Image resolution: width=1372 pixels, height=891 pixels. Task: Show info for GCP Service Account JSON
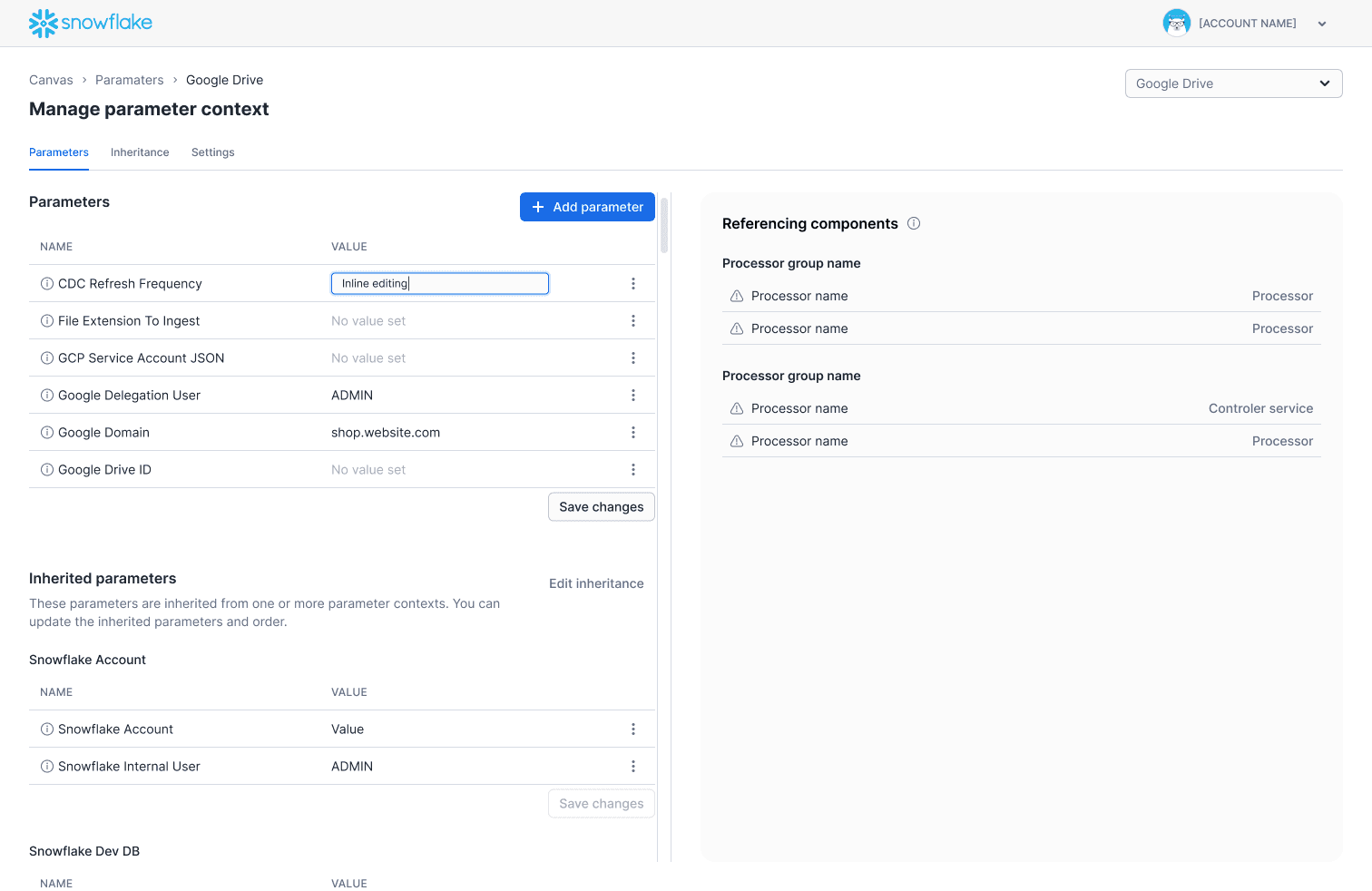[x=47, y=358]
